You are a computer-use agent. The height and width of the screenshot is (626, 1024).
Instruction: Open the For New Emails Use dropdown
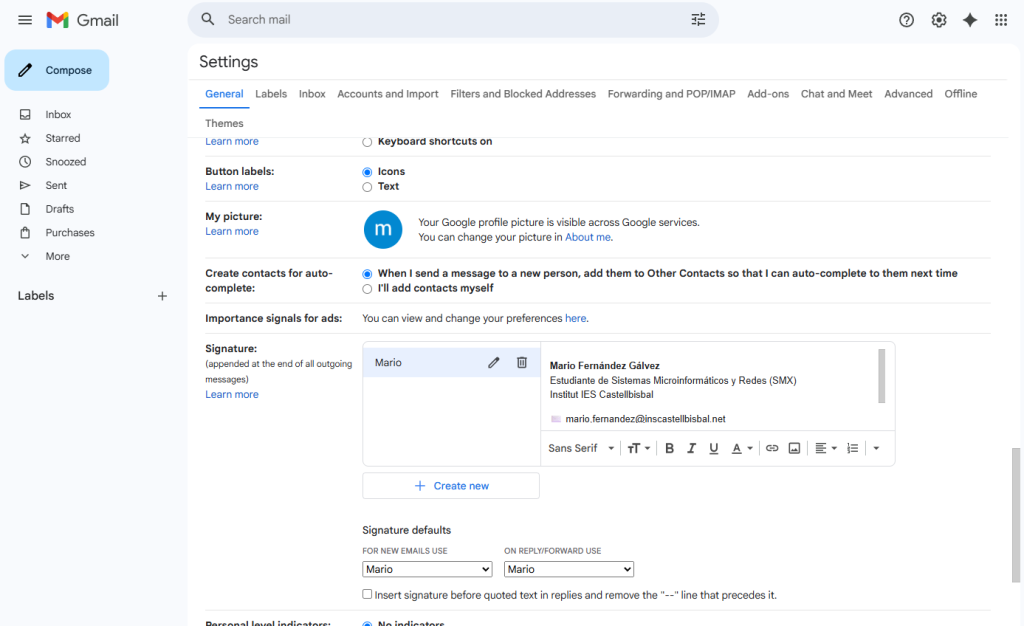(427, 569)
